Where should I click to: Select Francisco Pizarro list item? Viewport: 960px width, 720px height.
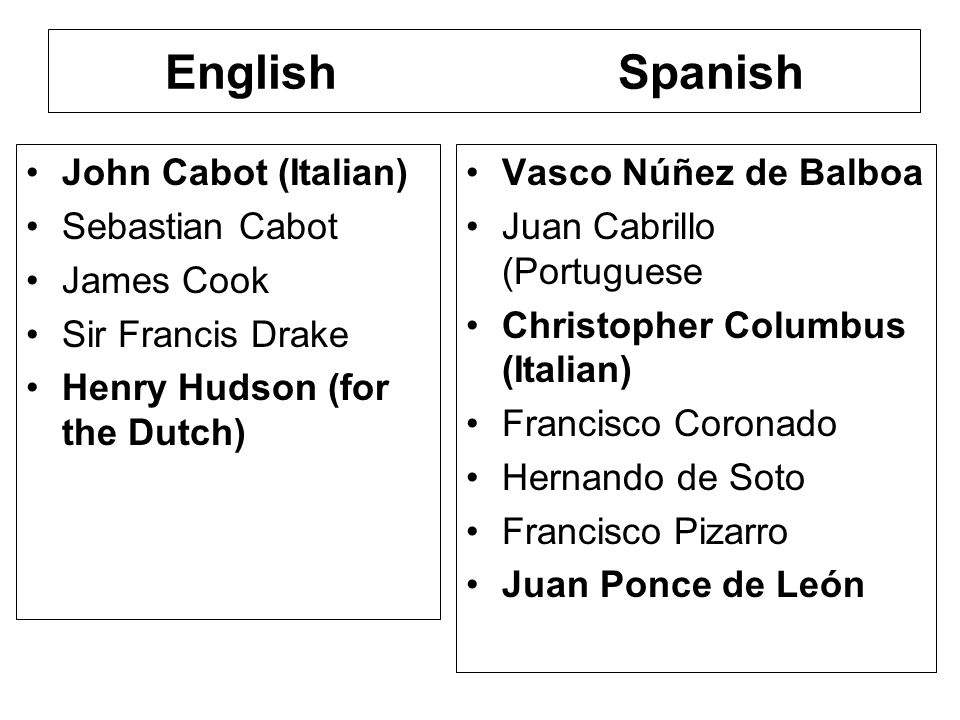645,531
